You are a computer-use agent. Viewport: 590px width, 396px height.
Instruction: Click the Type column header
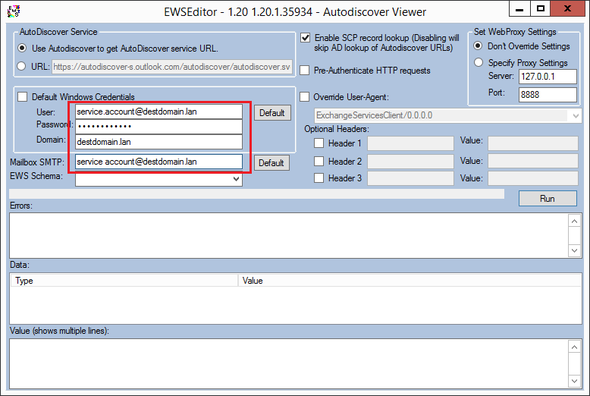click(x=125, y=280)
